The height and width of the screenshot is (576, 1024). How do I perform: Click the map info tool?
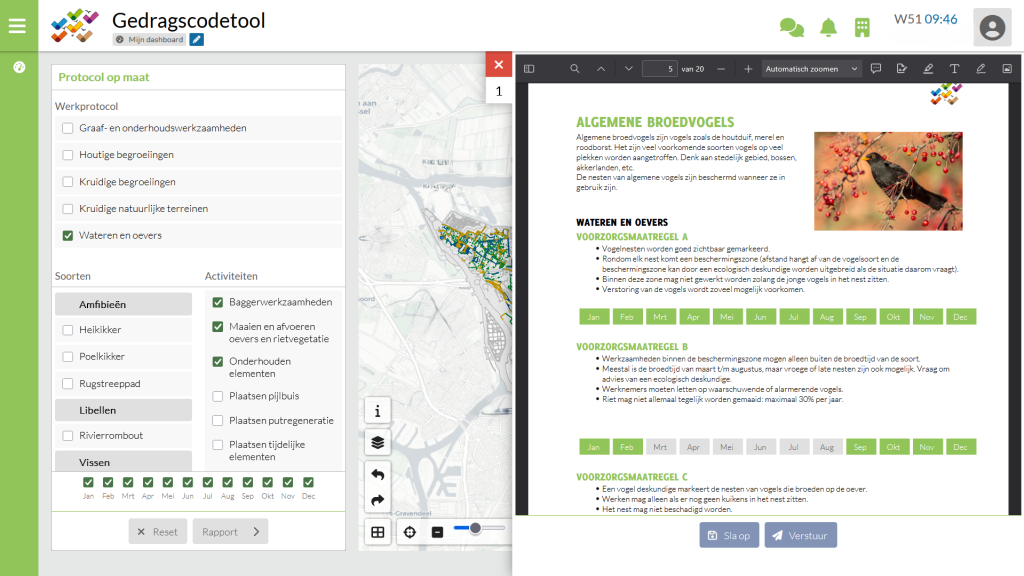coord(377,410)
